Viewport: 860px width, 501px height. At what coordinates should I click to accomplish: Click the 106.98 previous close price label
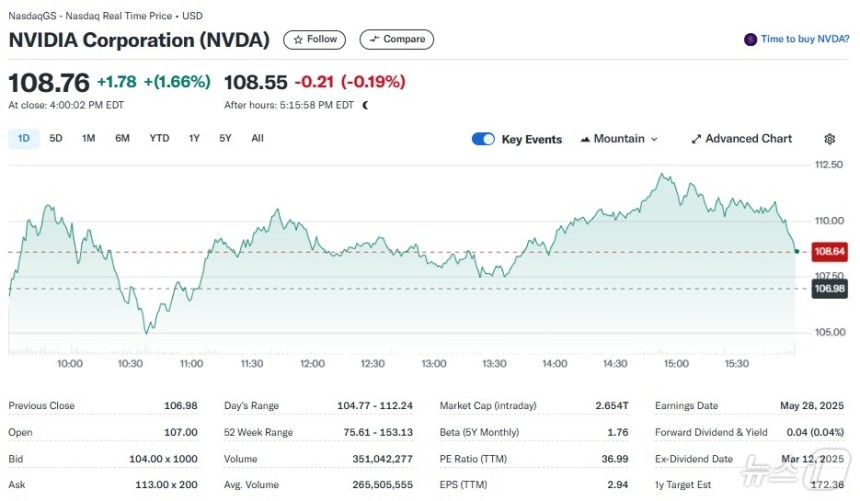pos(829,289)
